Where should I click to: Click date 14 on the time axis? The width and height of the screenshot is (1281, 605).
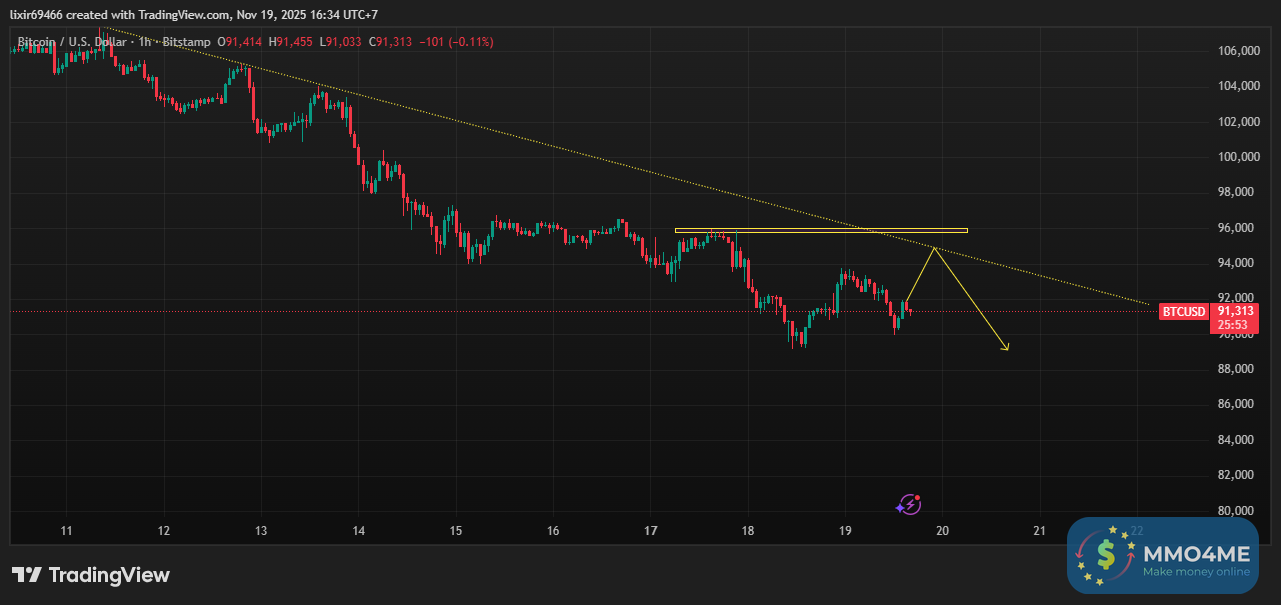358,531
